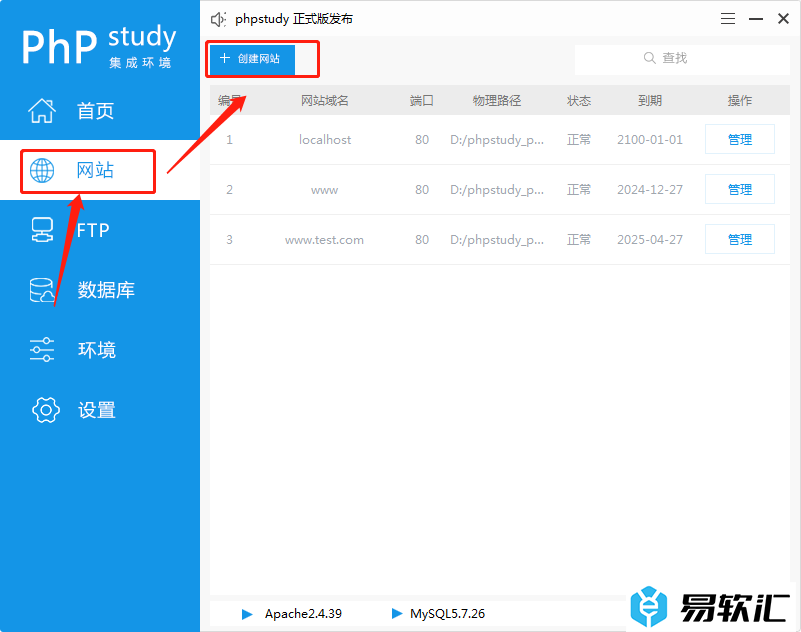Click the magnifier search icon
Viewport: 801px width, 632px height.
[x=649, y=58]
